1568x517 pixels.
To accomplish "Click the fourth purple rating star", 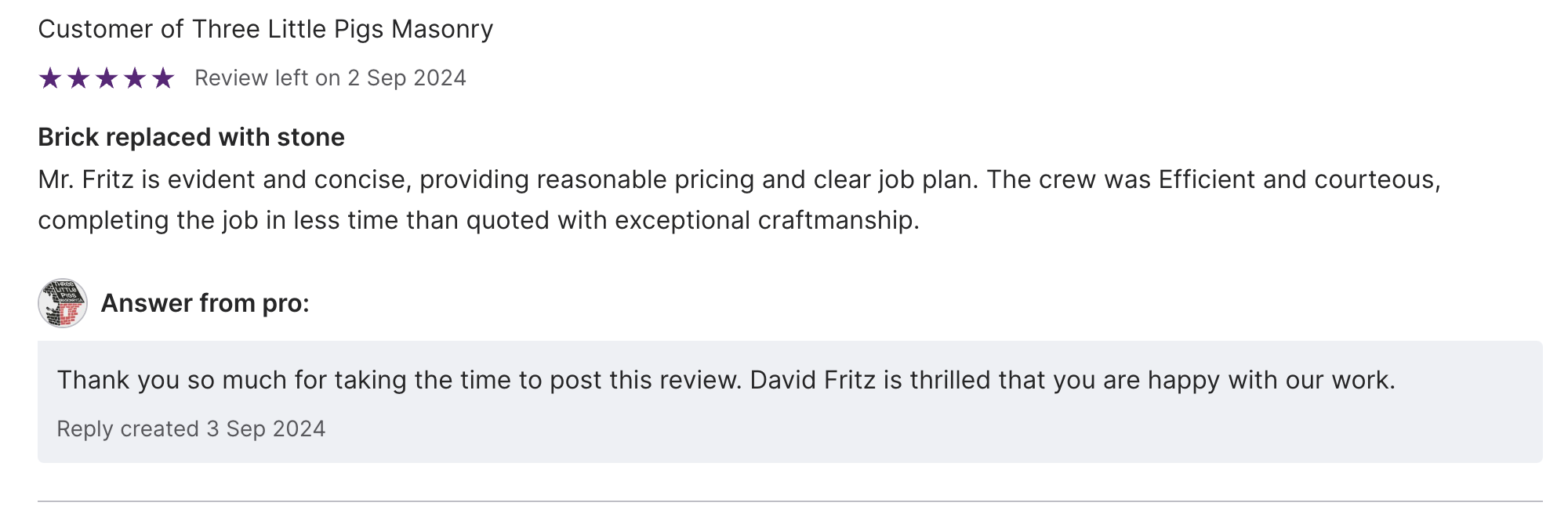I will click(x=135, y=78).
